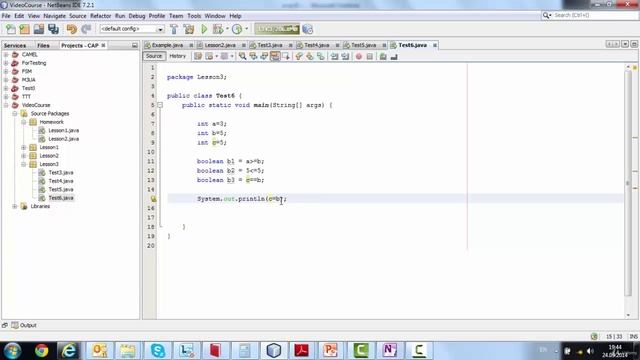
Task: Click the Shift Line Left icon
Action: (334, 56)
